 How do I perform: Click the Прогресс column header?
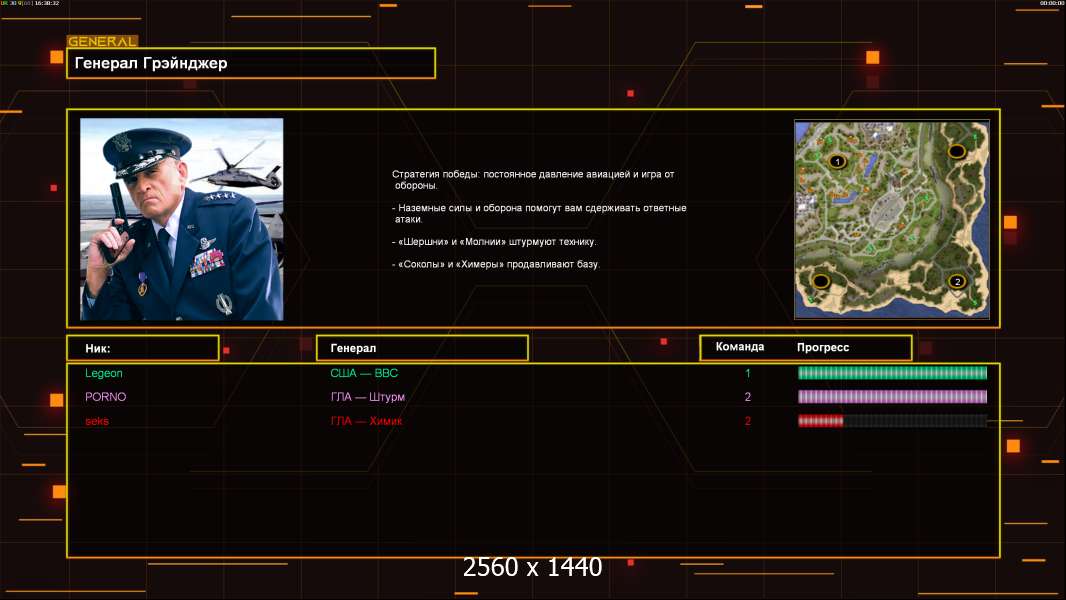[x=823, y=347]
